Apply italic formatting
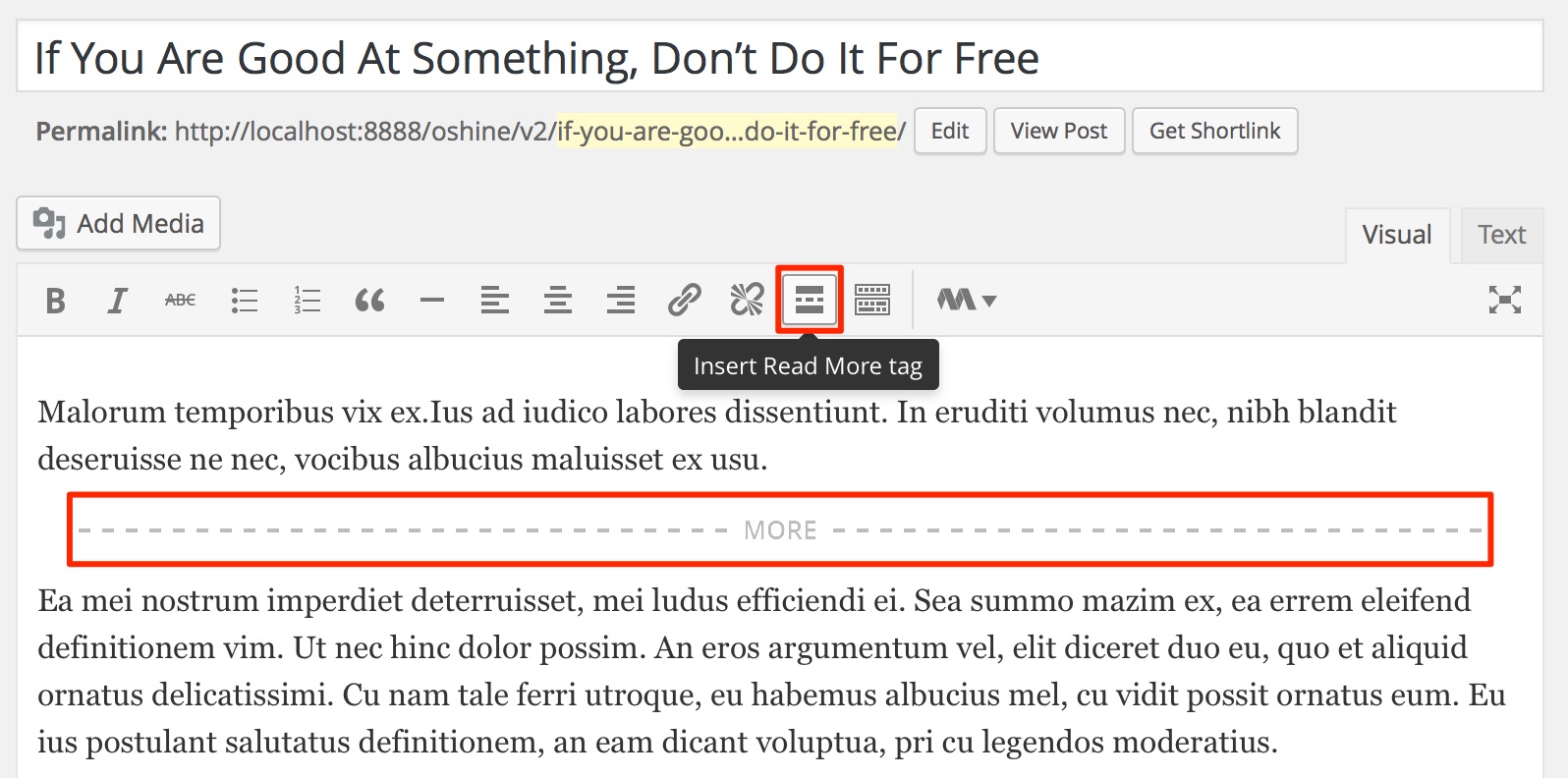This screenshot has height=778, width=1568. (x=118, y=300)
